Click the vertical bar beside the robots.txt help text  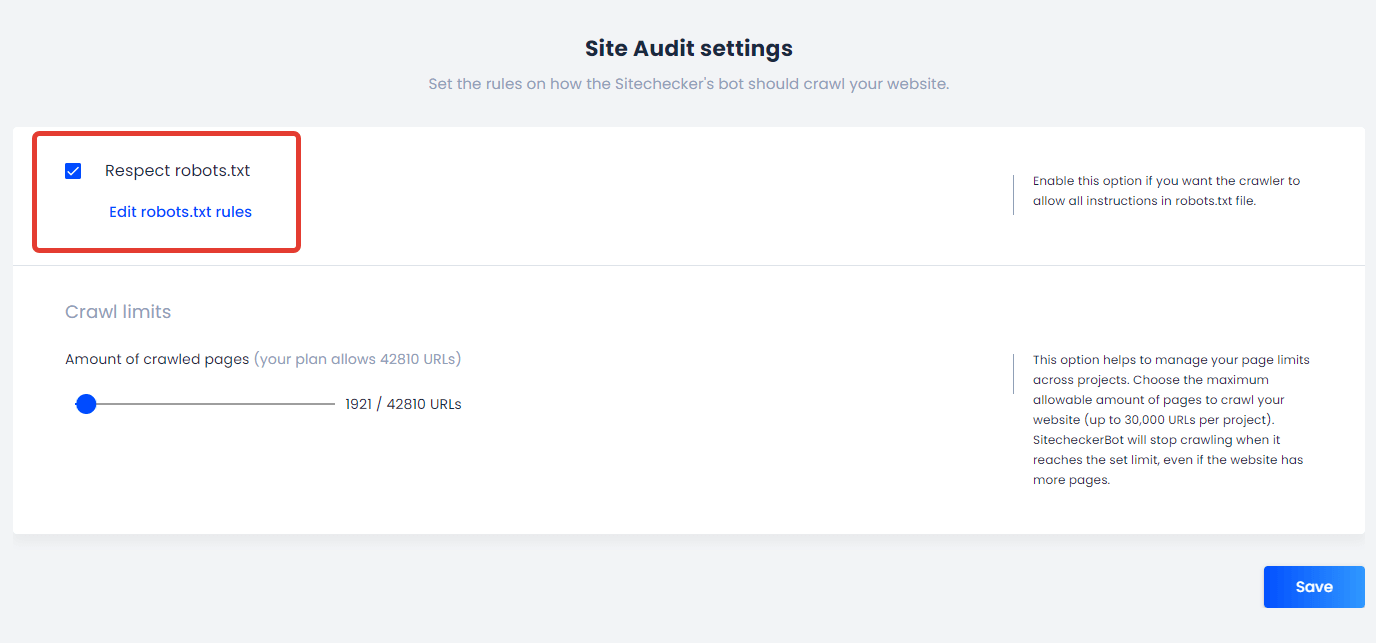pos(1013,194)
